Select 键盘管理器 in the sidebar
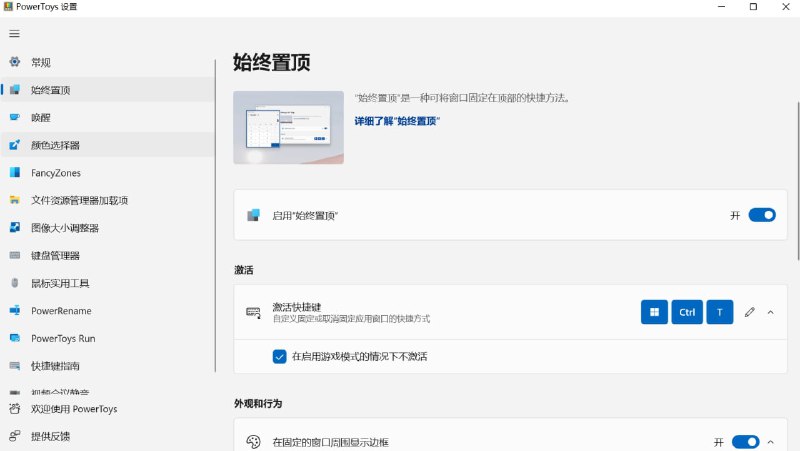The image size is (800, 451). pos(107,255)
